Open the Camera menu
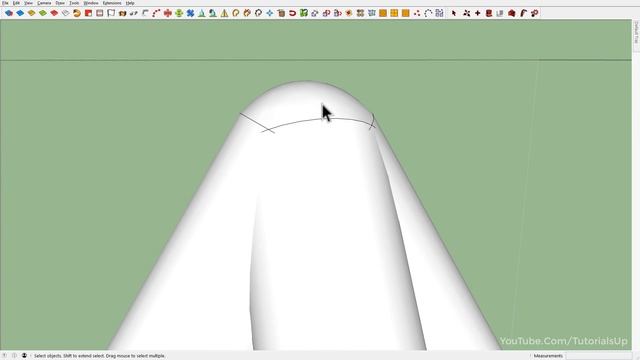This screenshot has height=360, width=640. tap(44, 3)
